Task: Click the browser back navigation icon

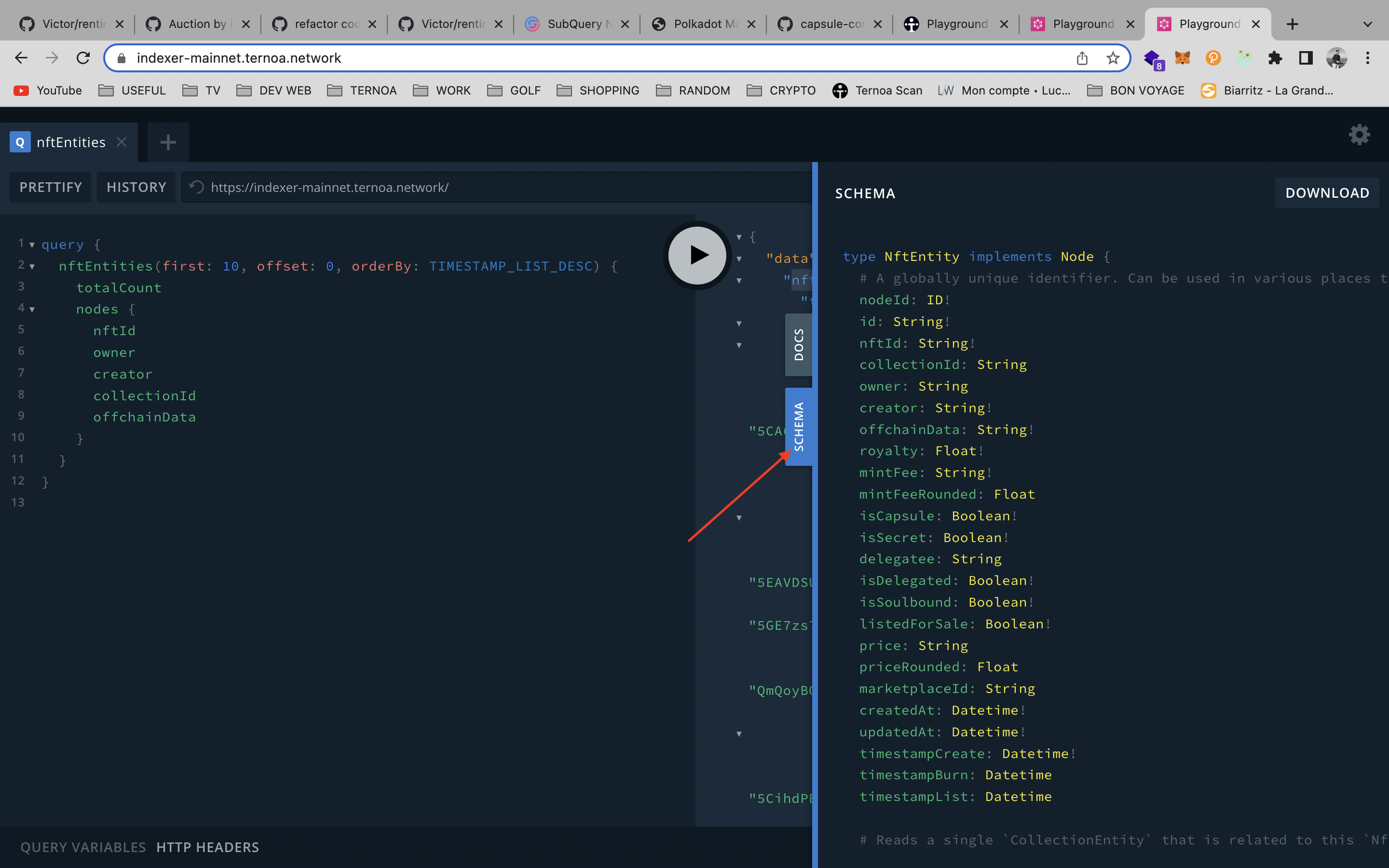Action: pyautogui.click(x=22, y=58)
